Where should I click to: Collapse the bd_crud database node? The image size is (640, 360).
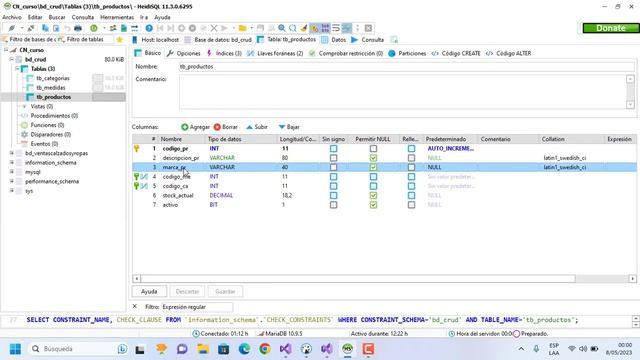click(12, 59)
